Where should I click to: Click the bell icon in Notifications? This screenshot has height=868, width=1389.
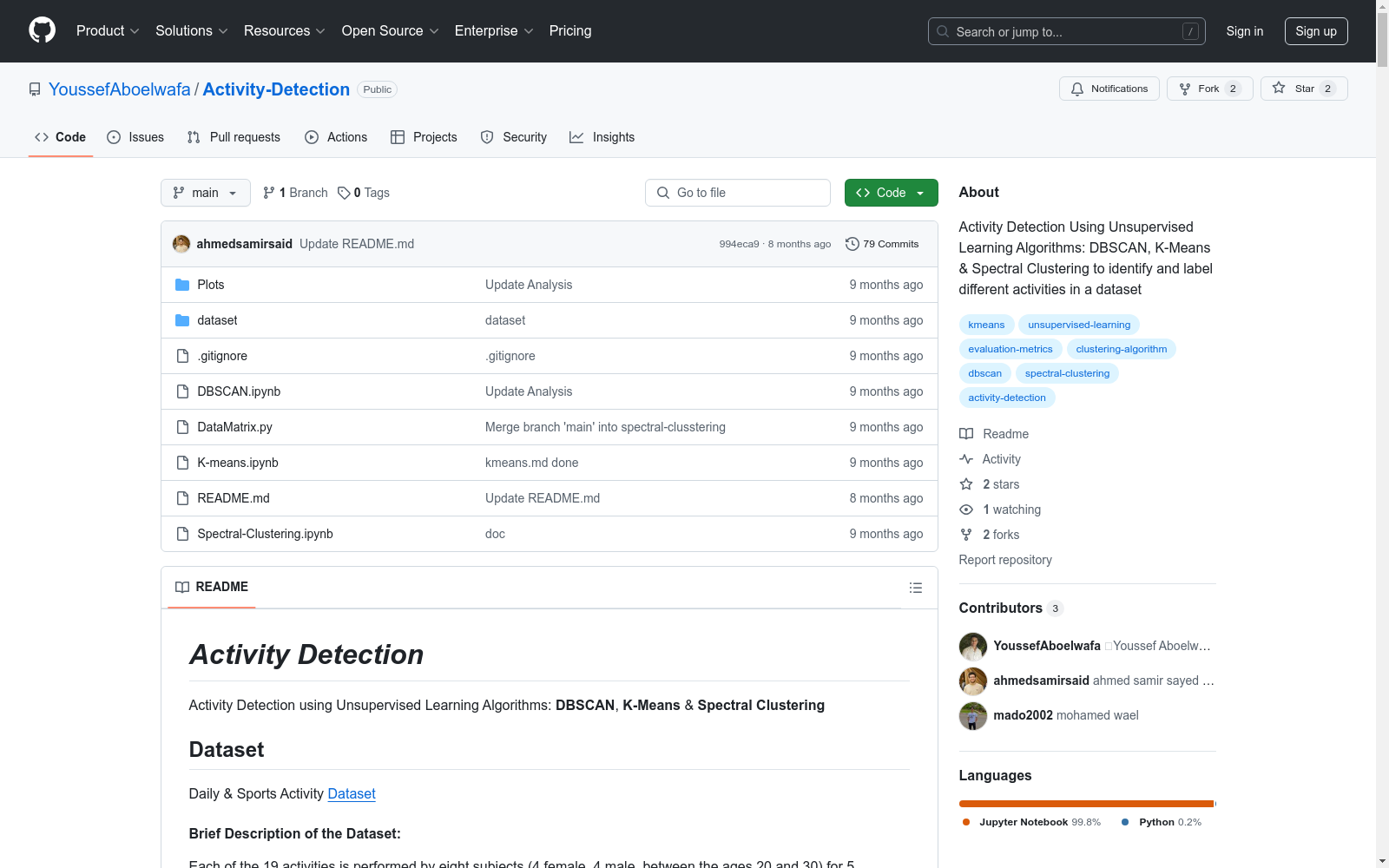1077,89
